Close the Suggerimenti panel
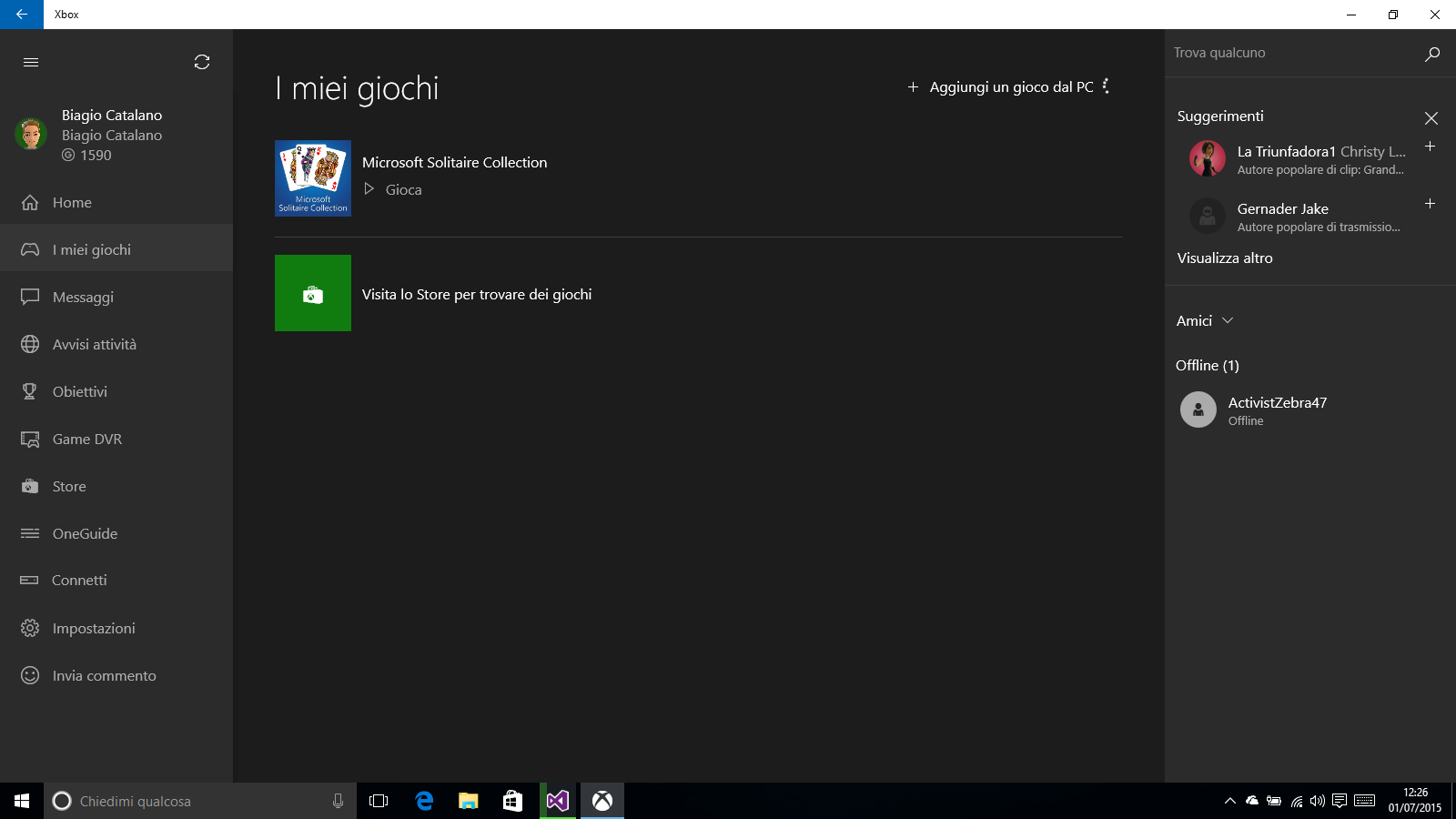Screen dimensions: 1456x819 tap(1431, 118)
